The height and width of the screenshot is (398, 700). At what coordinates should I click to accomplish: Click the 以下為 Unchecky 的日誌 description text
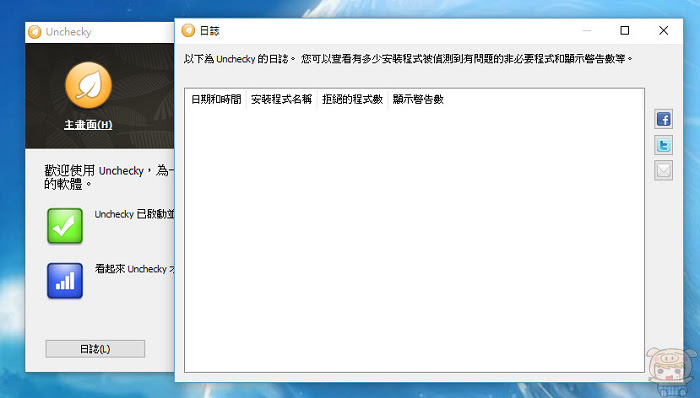point(408,59)
